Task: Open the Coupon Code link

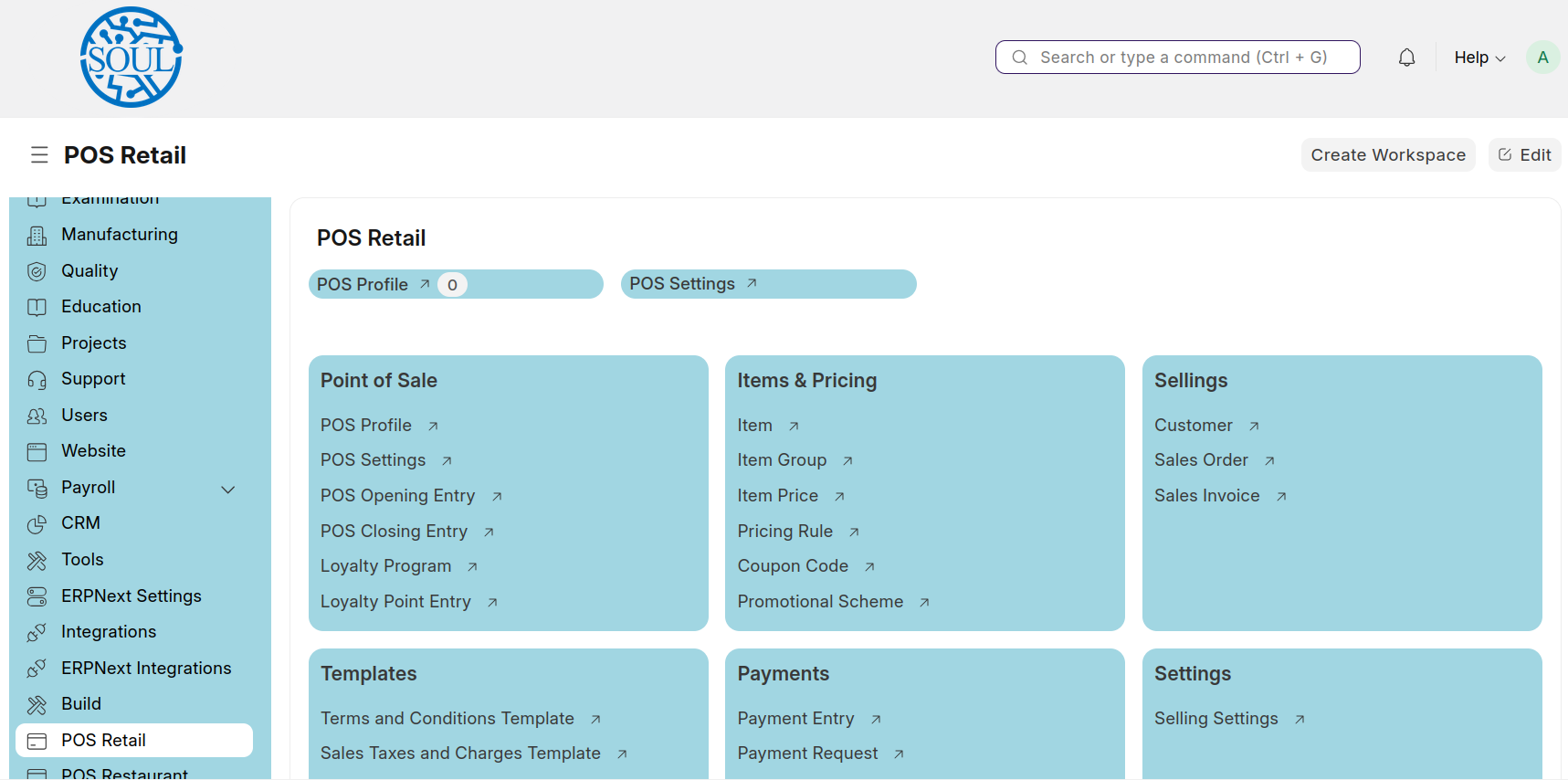Action: [793, 566]
